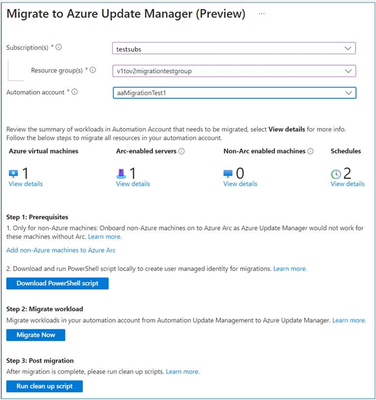This screenshot has height=400, width=376.
Task: Click the Run clean up script button
Action: tap(44, 386)
